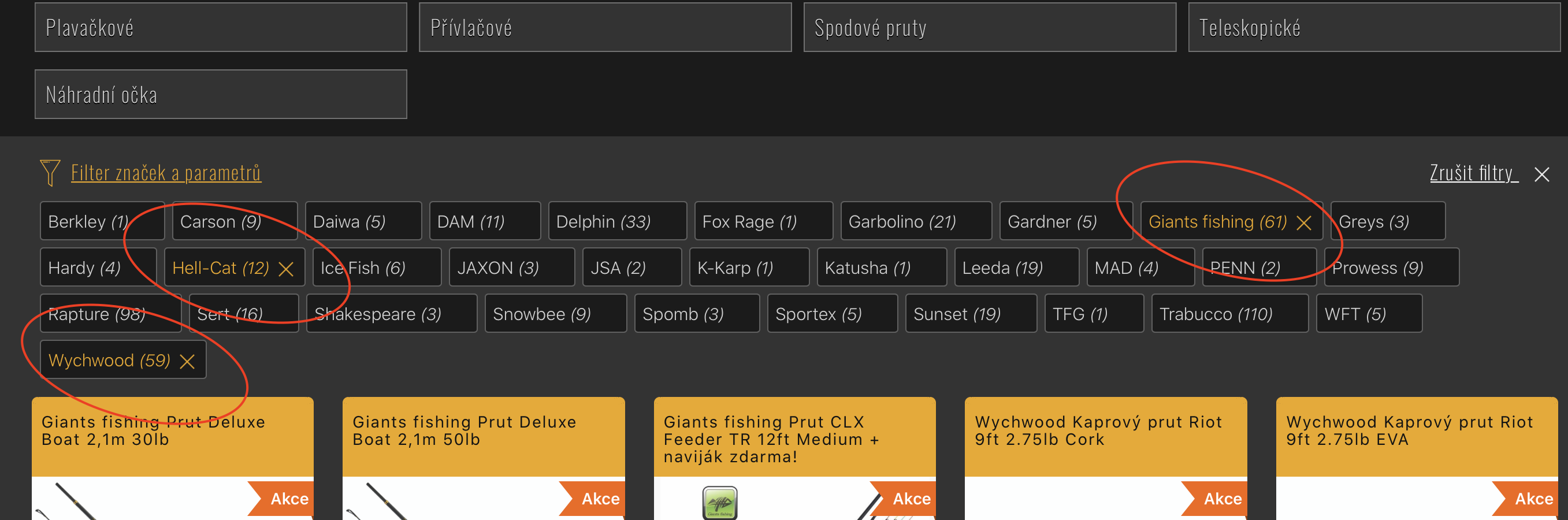1568x520 pixels.
Task: Enable the Trabucco (110) brand filter
Action: (1229, 314)
